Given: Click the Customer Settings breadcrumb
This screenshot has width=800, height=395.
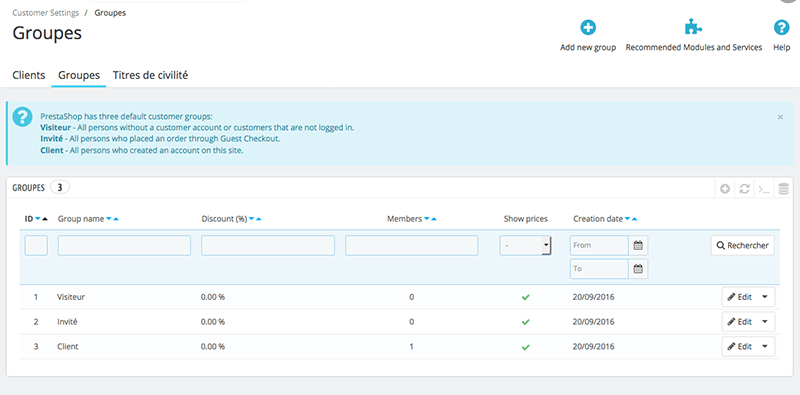Looking at the screenshot, I should (x=45, y=13).
